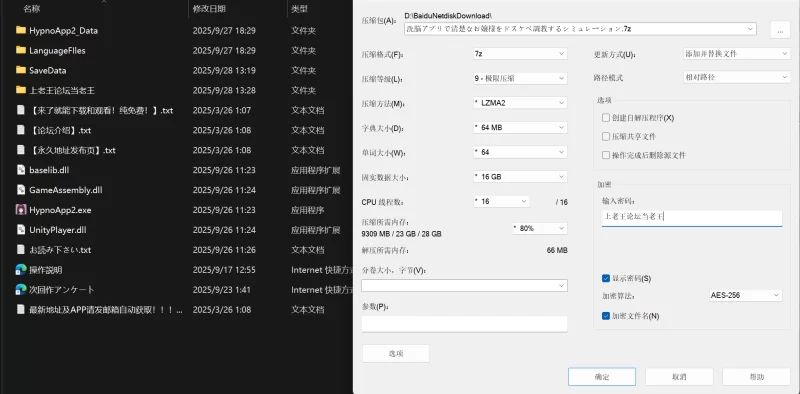Click the 参数(P) input field
Image resolution: width=800 pixels, height=394 pixels.
464,324
